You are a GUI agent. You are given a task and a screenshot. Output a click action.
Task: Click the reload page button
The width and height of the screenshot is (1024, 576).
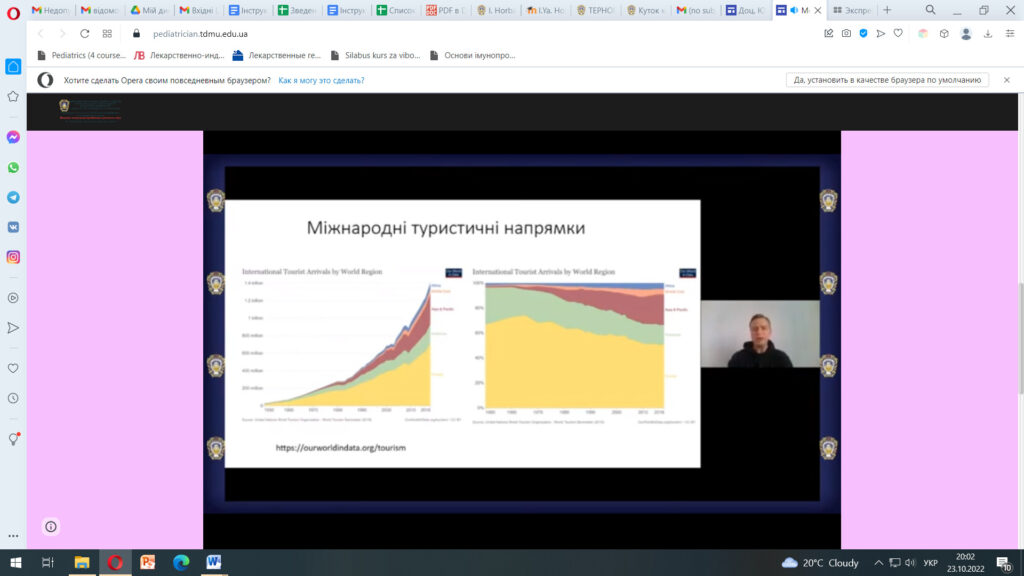click(85, 33)
